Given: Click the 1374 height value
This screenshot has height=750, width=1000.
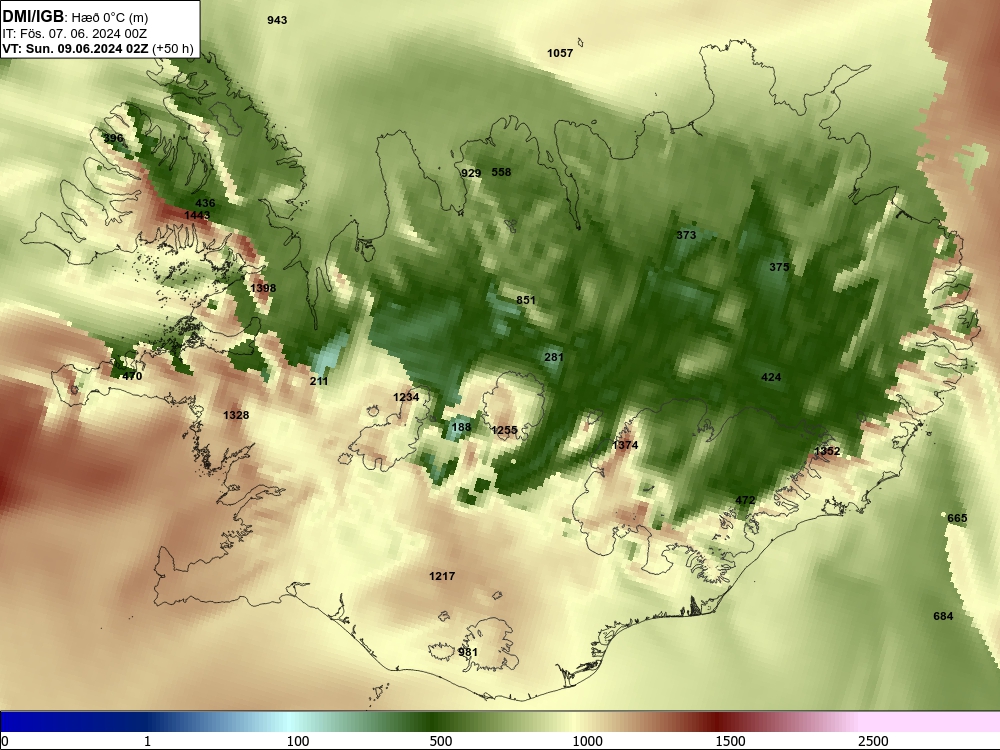Looking at the screenshot, I should click(x=625, y=445).
